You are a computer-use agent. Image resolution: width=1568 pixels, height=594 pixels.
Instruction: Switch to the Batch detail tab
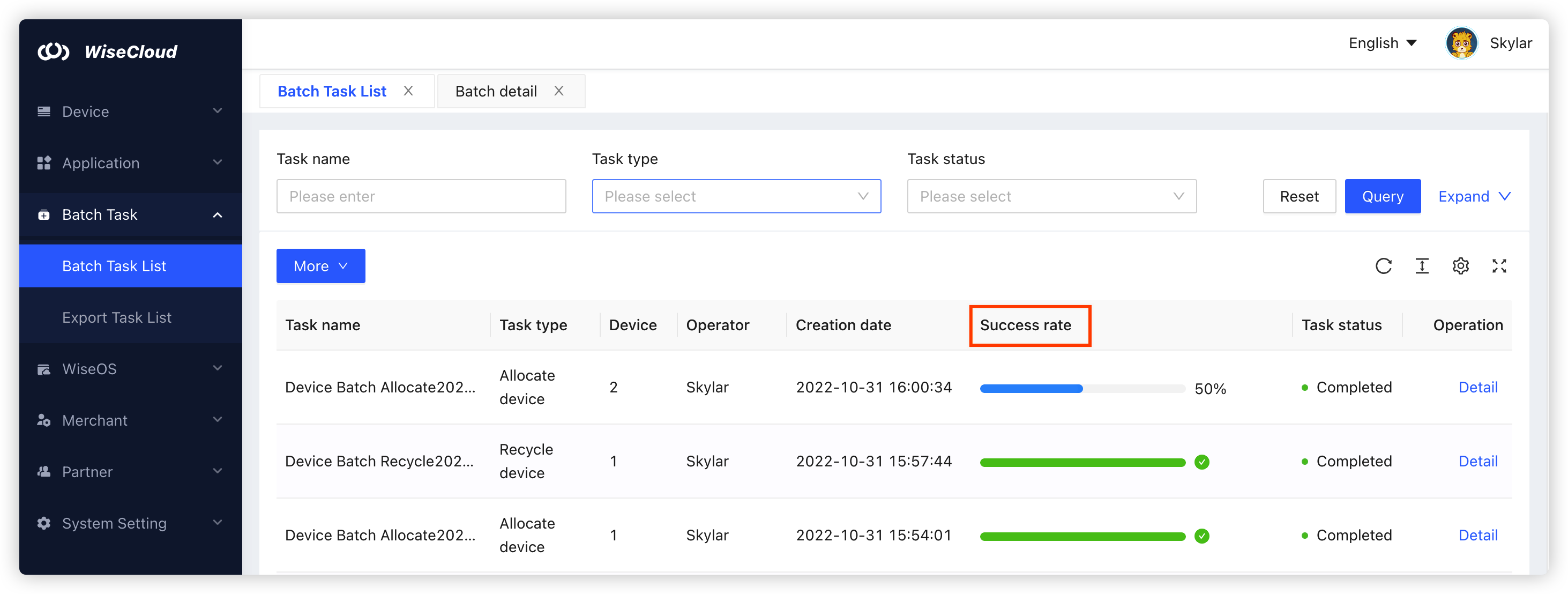pyautogui.click(x=496, y=91)
